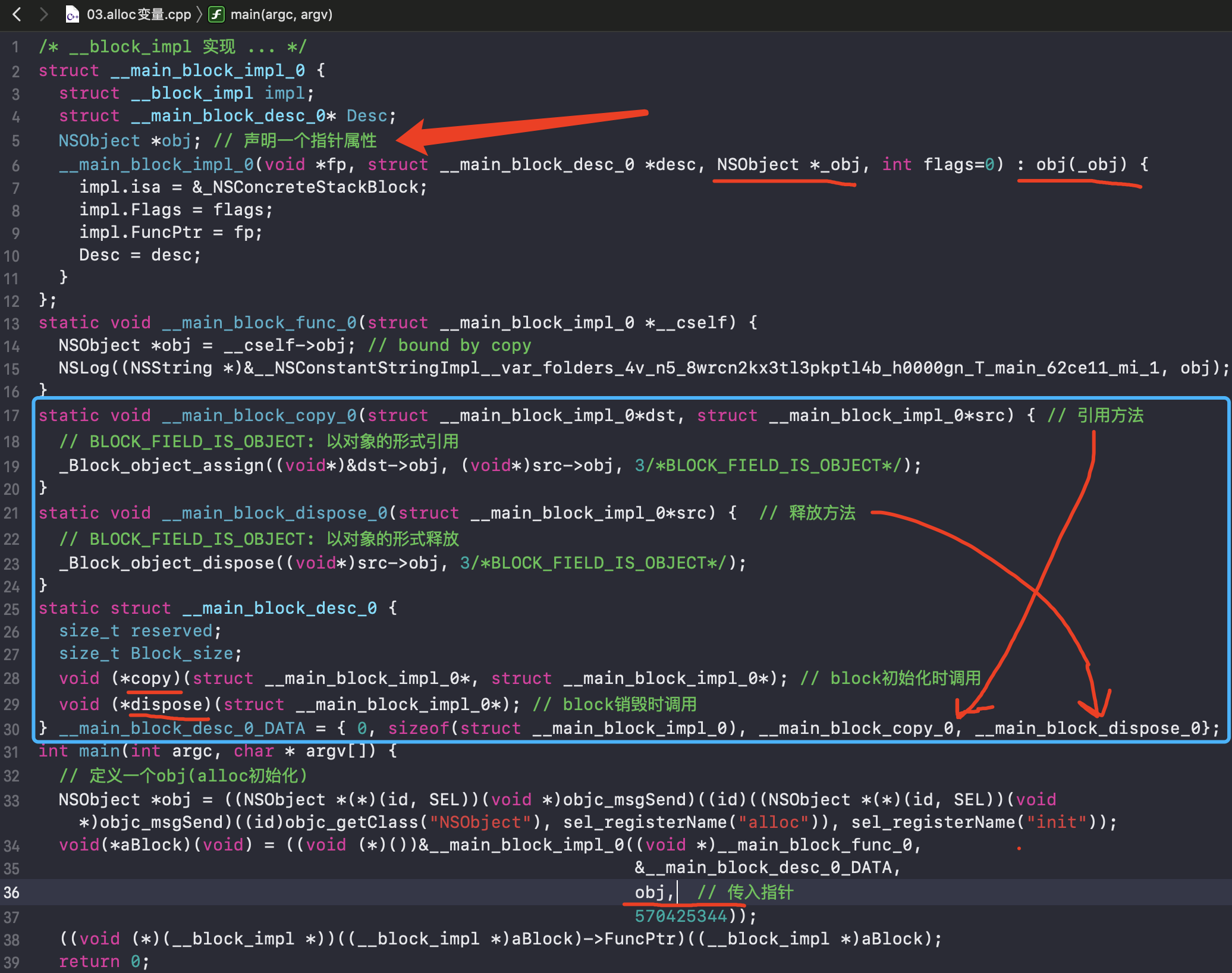Go back with the left navigation arrow
Image resolution: width=1232 pixels, height=973 pixels.
pos(17,14)
